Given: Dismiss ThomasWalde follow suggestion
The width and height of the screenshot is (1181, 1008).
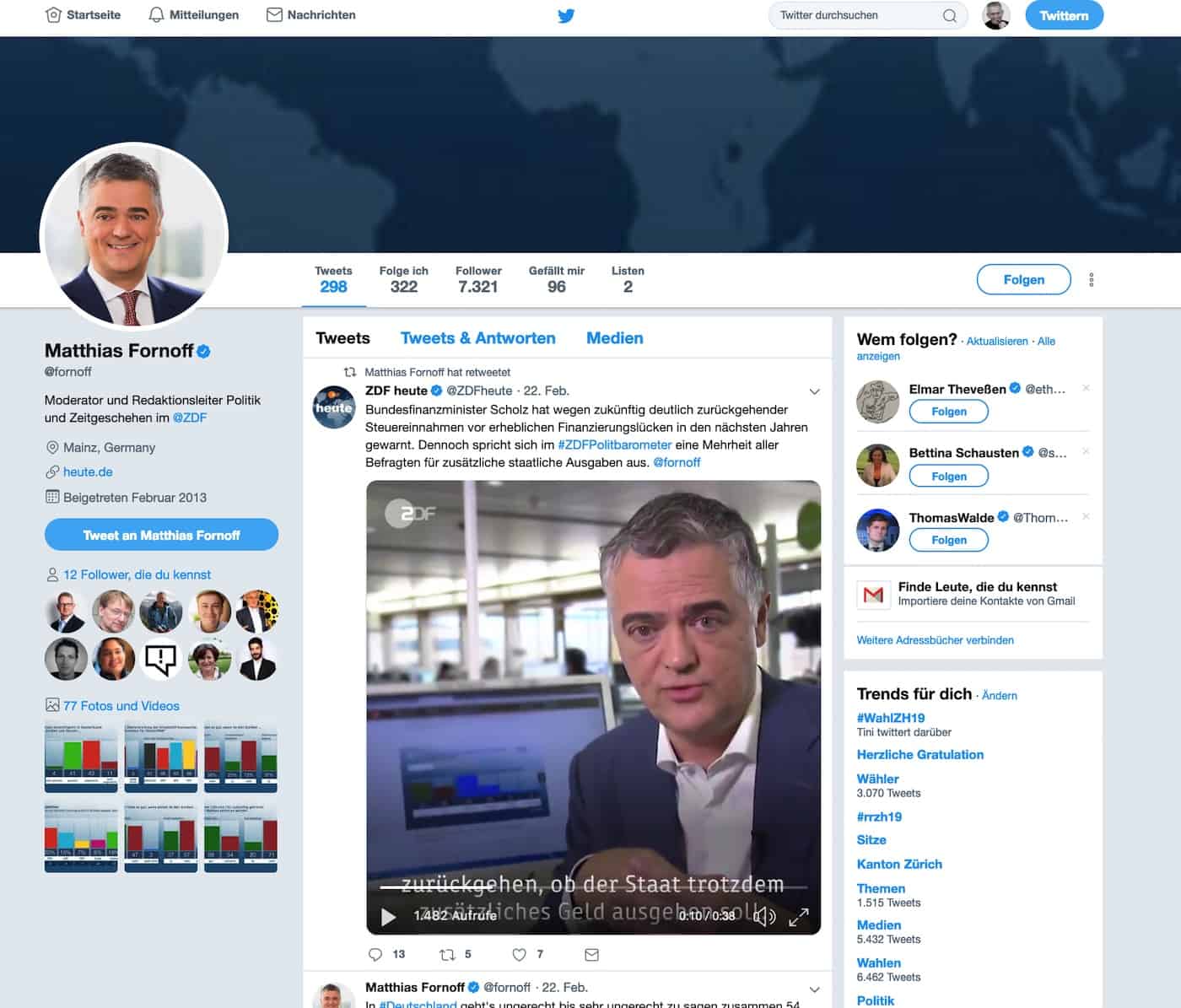Looking at the screenshot, I should tap(1086, 516).
